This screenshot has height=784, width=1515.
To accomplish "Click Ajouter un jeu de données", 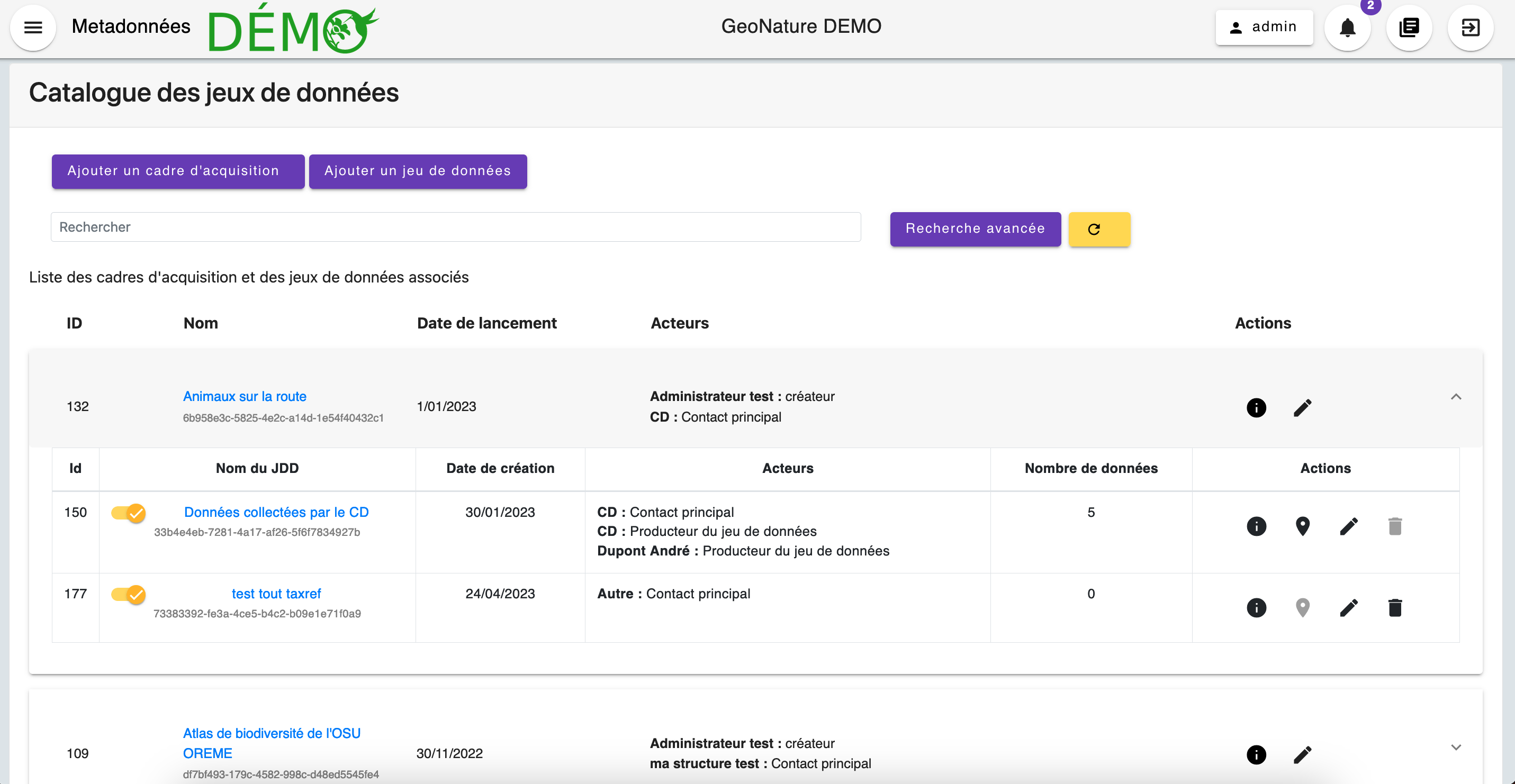I will (x=418, y=171).
